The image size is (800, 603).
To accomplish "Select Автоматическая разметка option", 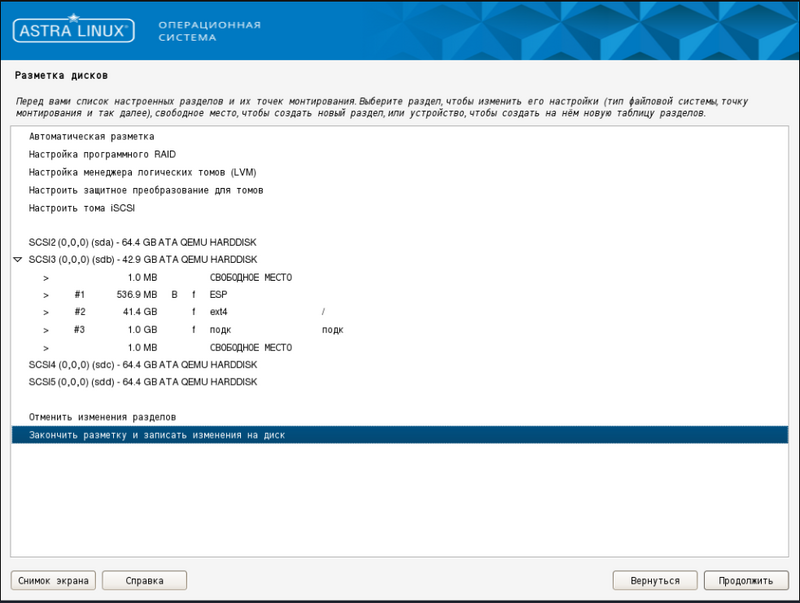I will point(92,136).
